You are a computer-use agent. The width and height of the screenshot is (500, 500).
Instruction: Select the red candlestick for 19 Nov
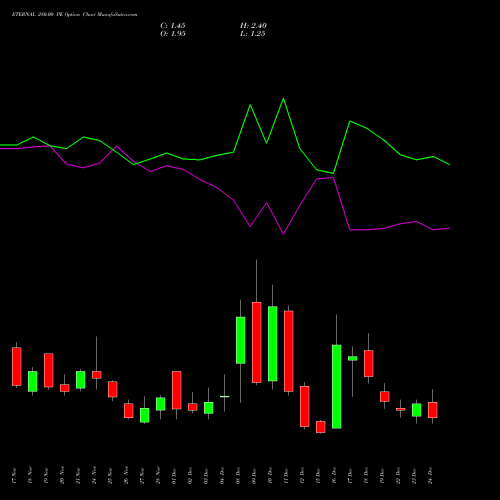click(49, 370)
